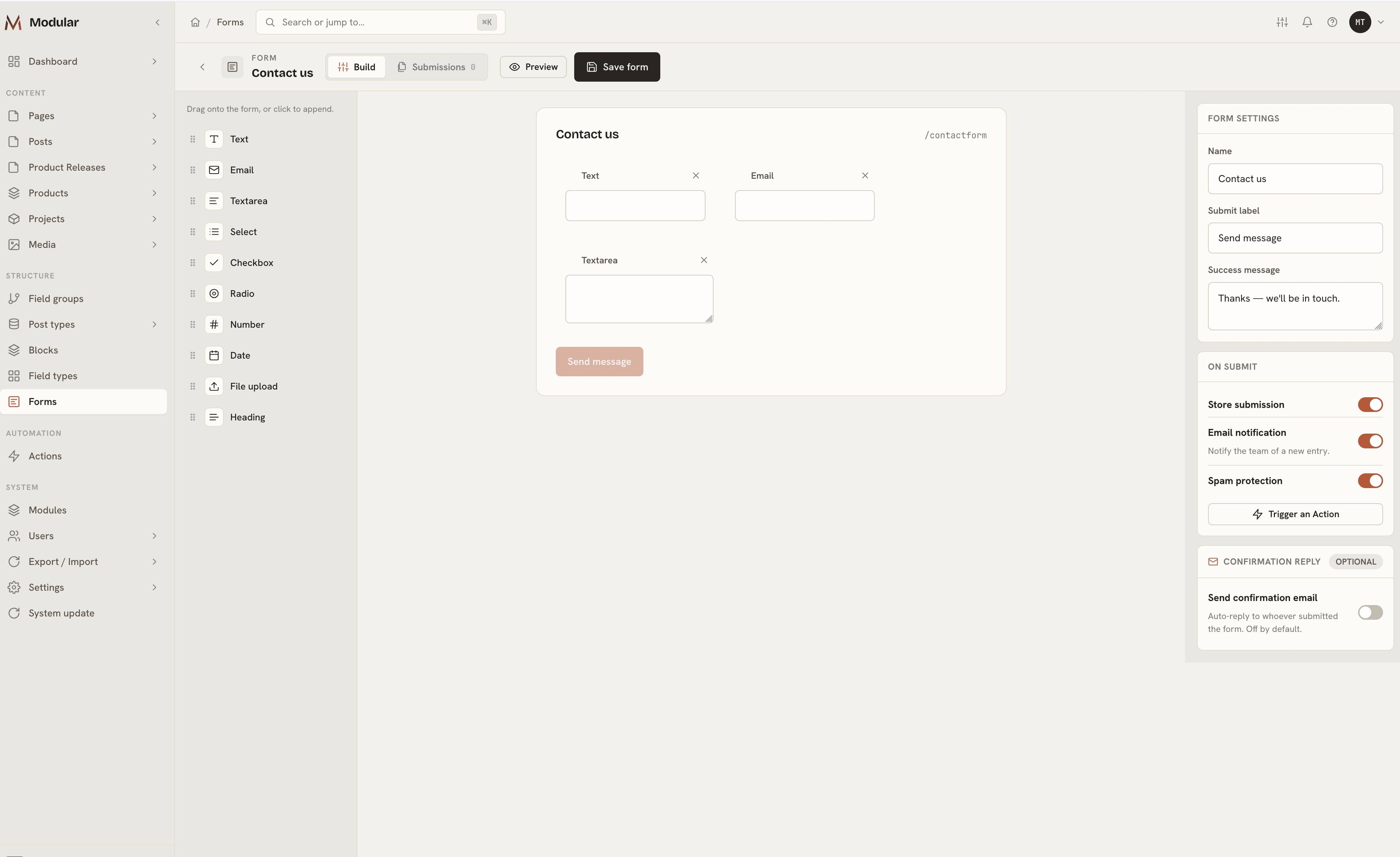Add the Date field icon from palette
This screenshot has width=1400, height=857.
pyautogui.click(x=214, y=355)
